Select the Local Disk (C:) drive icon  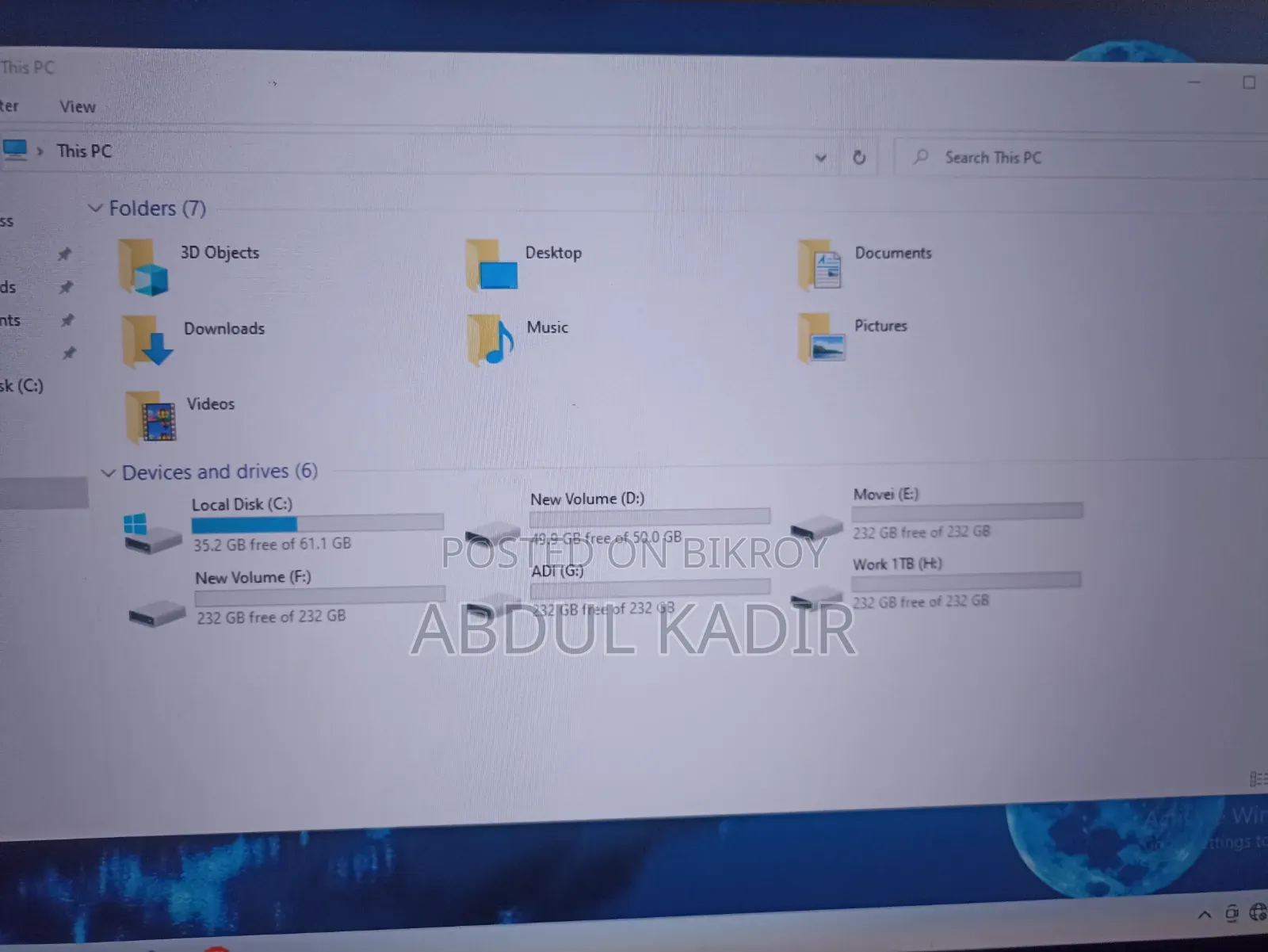point(151,532)
